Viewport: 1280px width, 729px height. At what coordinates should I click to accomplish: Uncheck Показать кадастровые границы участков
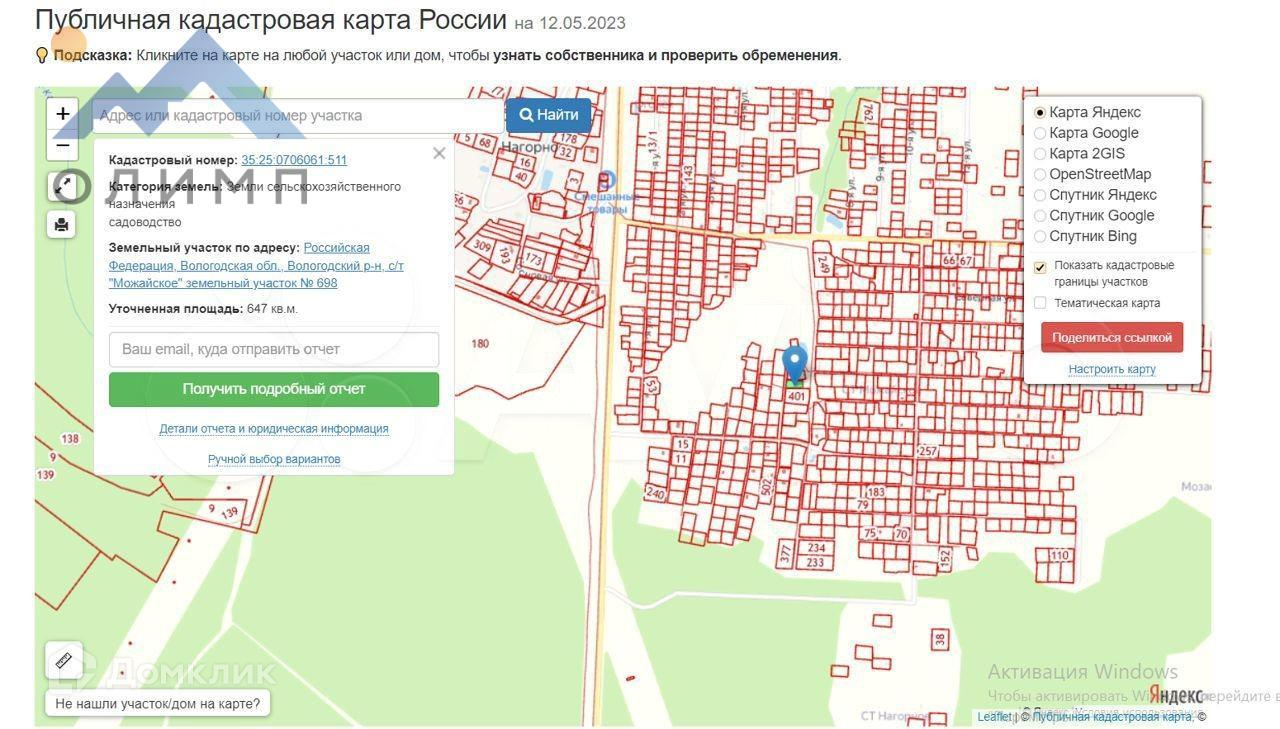[1040, 267]
